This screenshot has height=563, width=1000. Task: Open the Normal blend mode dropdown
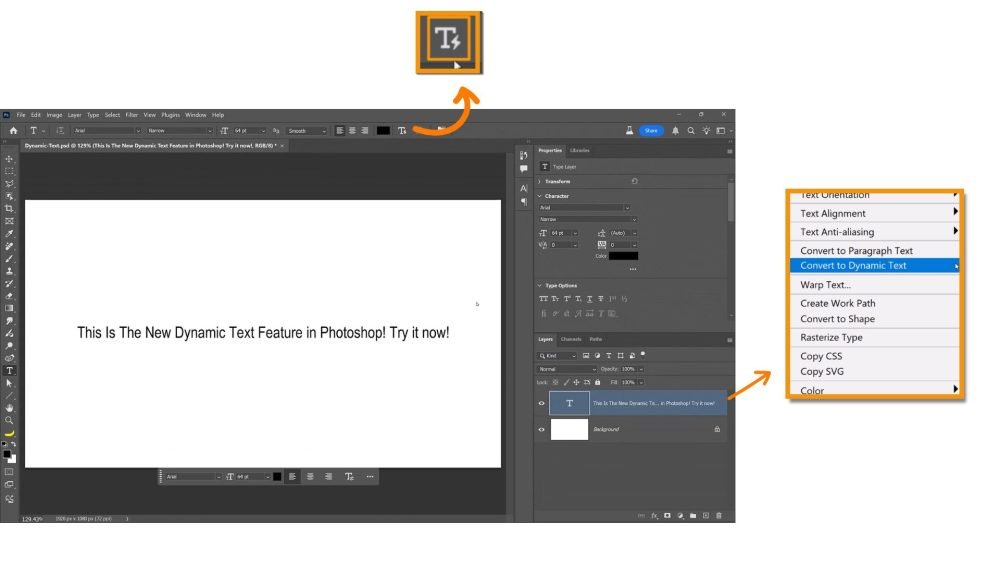(x=567, y=369)
